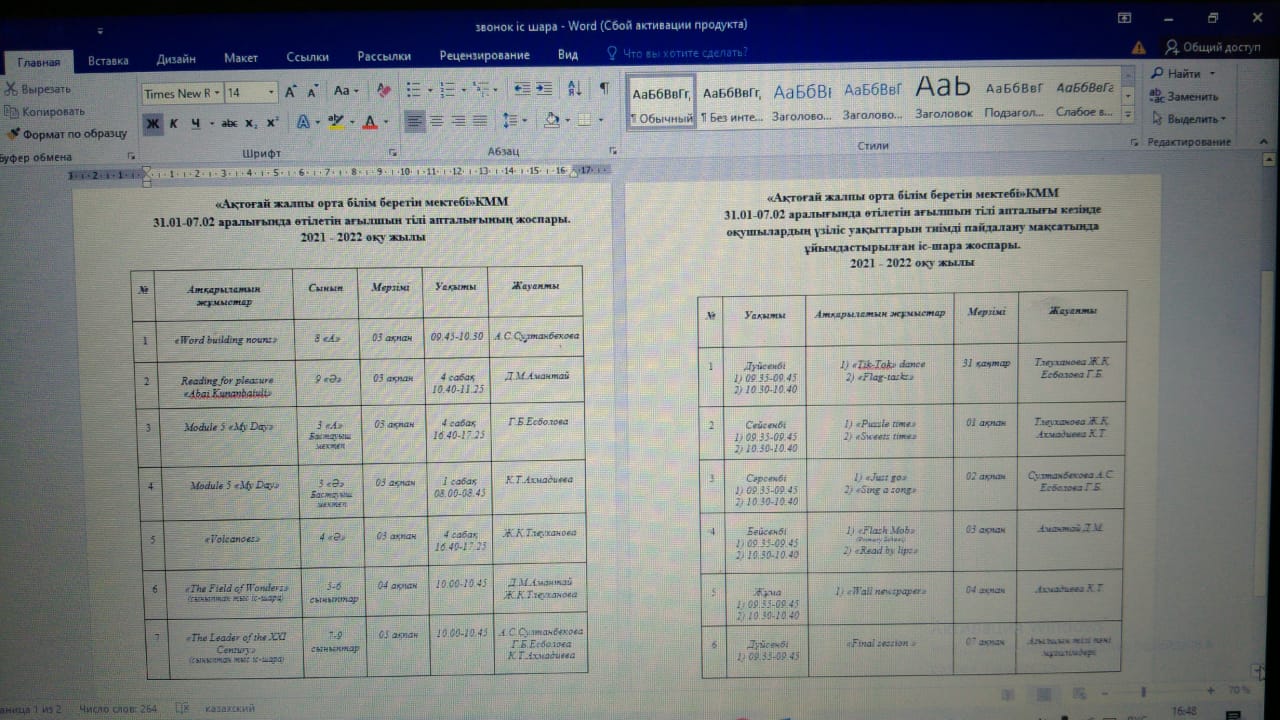Open the font size 14 dropdown
This screenshot has height=720, width=1280.
coord(250,93)
